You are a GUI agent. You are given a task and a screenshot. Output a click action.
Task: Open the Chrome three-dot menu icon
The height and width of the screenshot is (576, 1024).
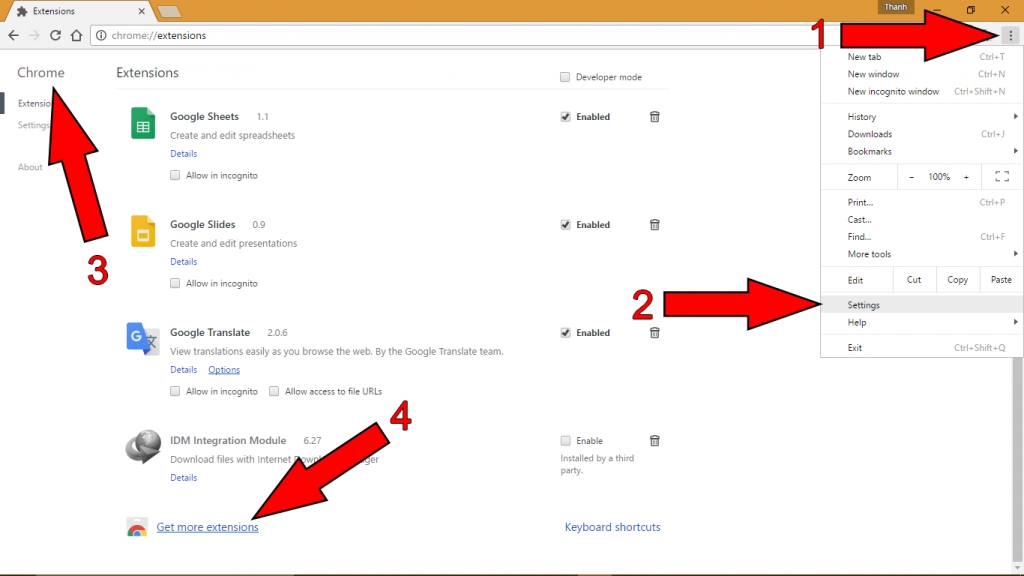pos(1010,35)
